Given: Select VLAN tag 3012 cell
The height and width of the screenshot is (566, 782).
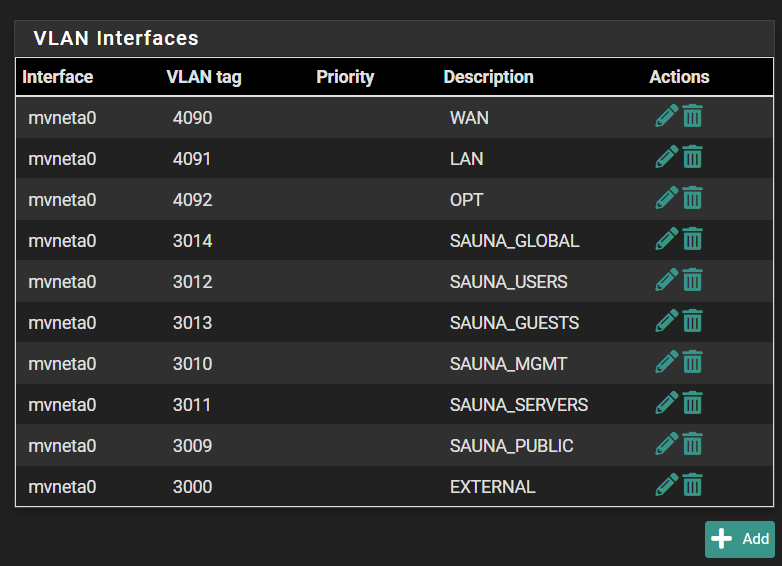Looking at the screenshot, I should 193,282.
